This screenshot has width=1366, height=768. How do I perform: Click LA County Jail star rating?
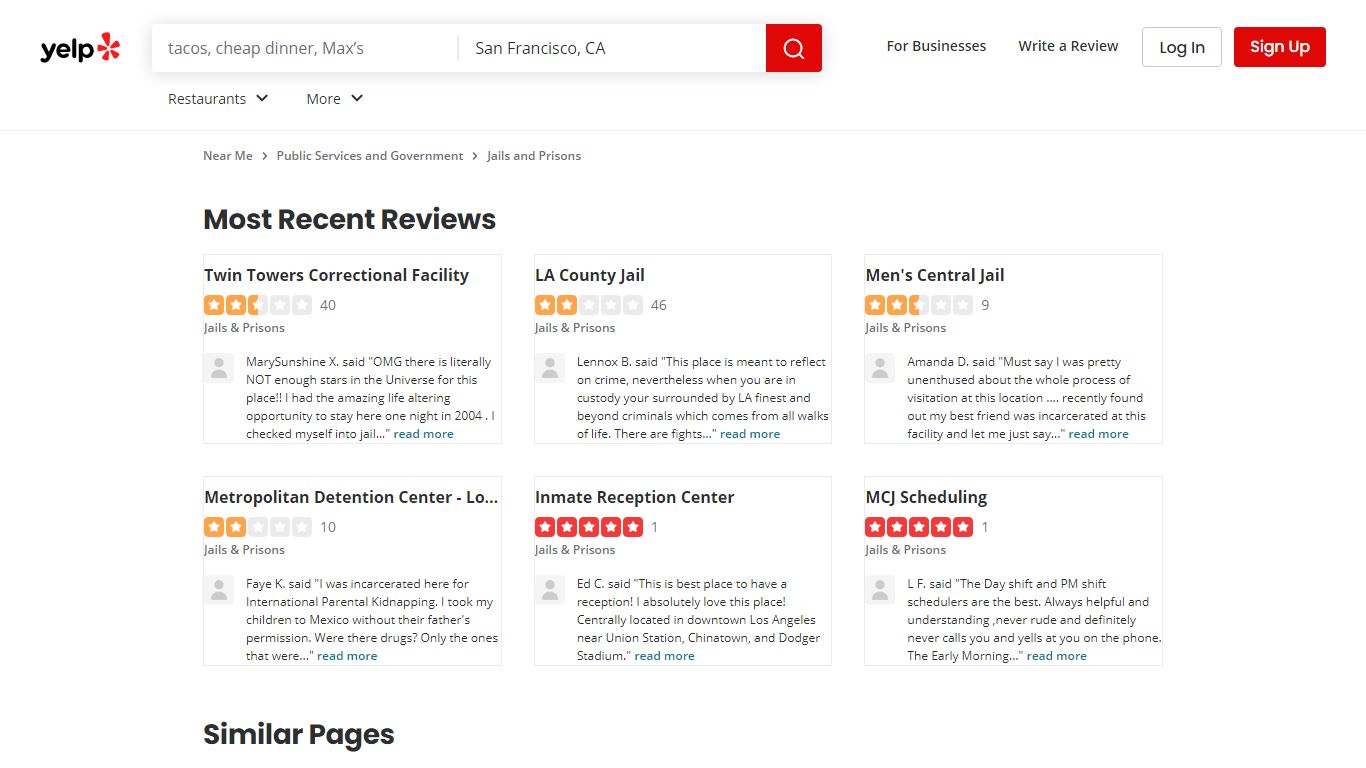(x=589, y=305)
